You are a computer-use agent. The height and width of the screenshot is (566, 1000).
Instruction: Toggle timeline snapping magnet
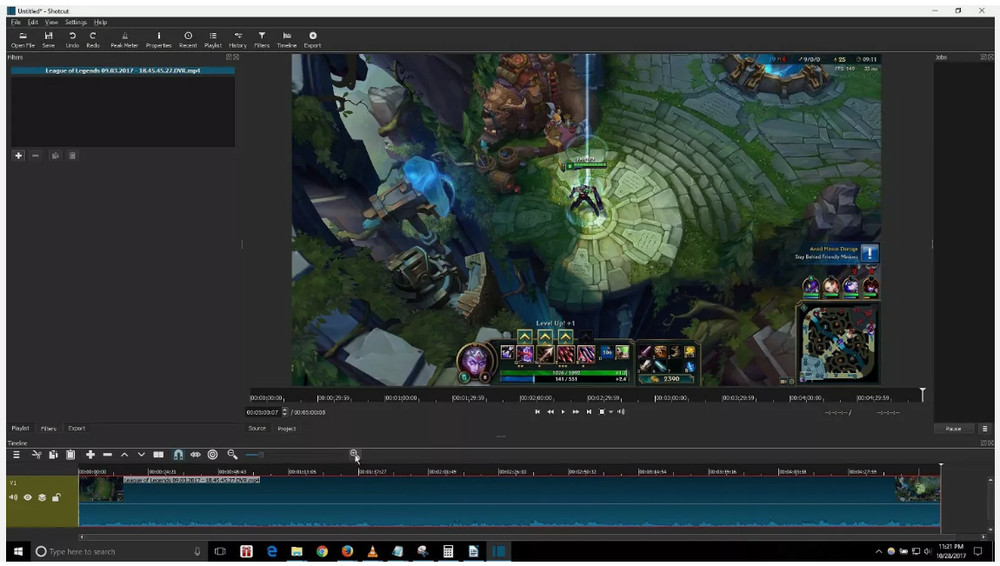[179, 454]
